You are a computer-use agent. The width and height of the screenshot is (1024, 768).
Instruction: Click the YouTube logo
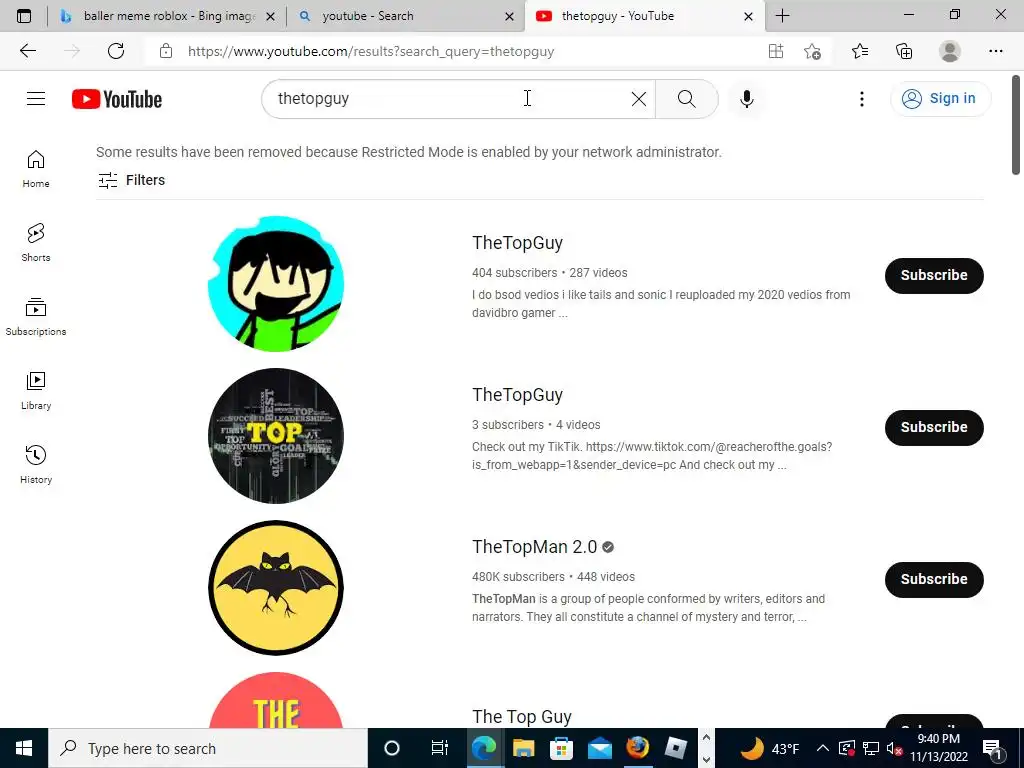(117, 99)
